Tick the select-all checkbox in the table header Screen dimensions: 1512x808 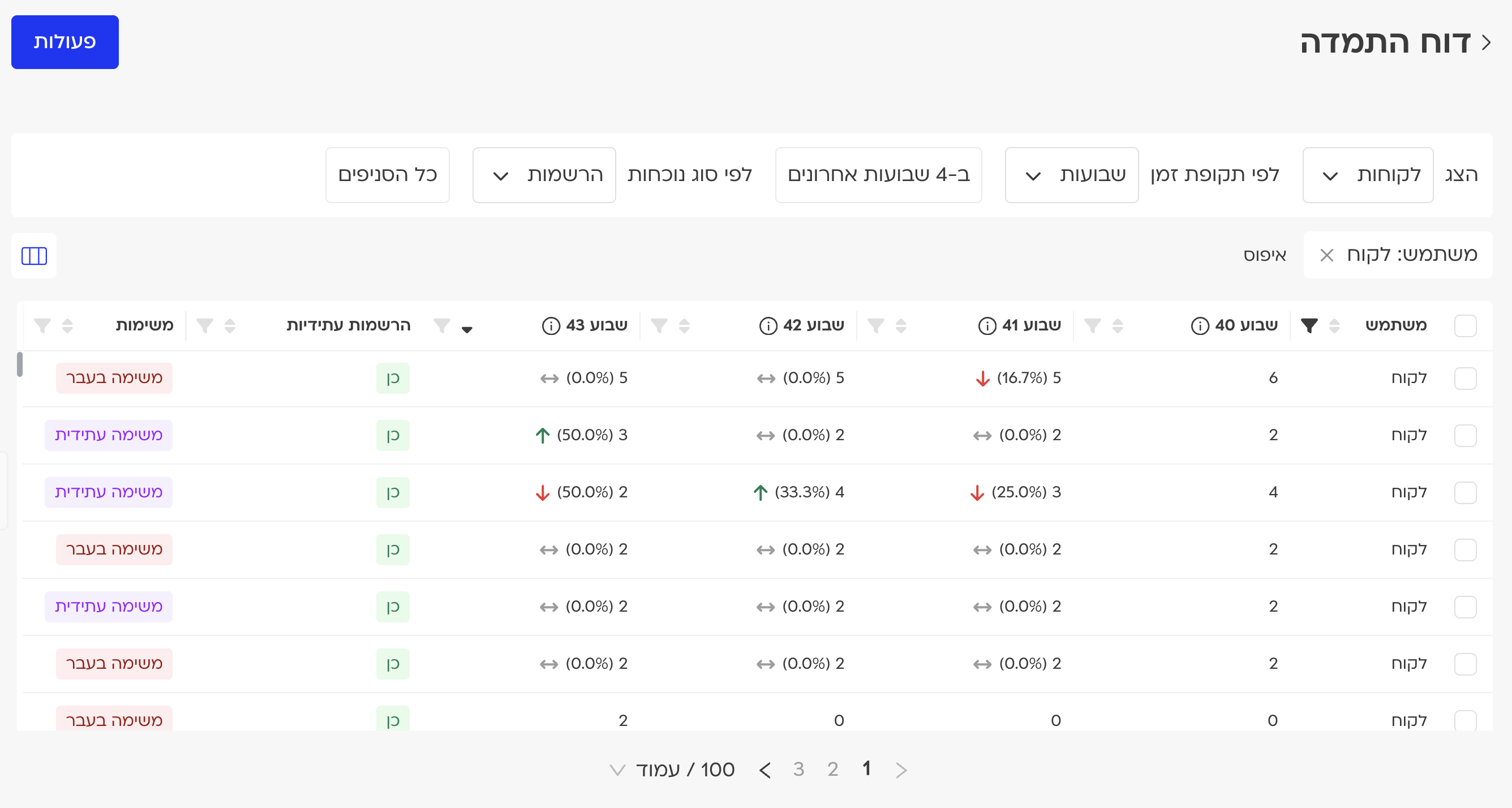[x=1465, y=326]
